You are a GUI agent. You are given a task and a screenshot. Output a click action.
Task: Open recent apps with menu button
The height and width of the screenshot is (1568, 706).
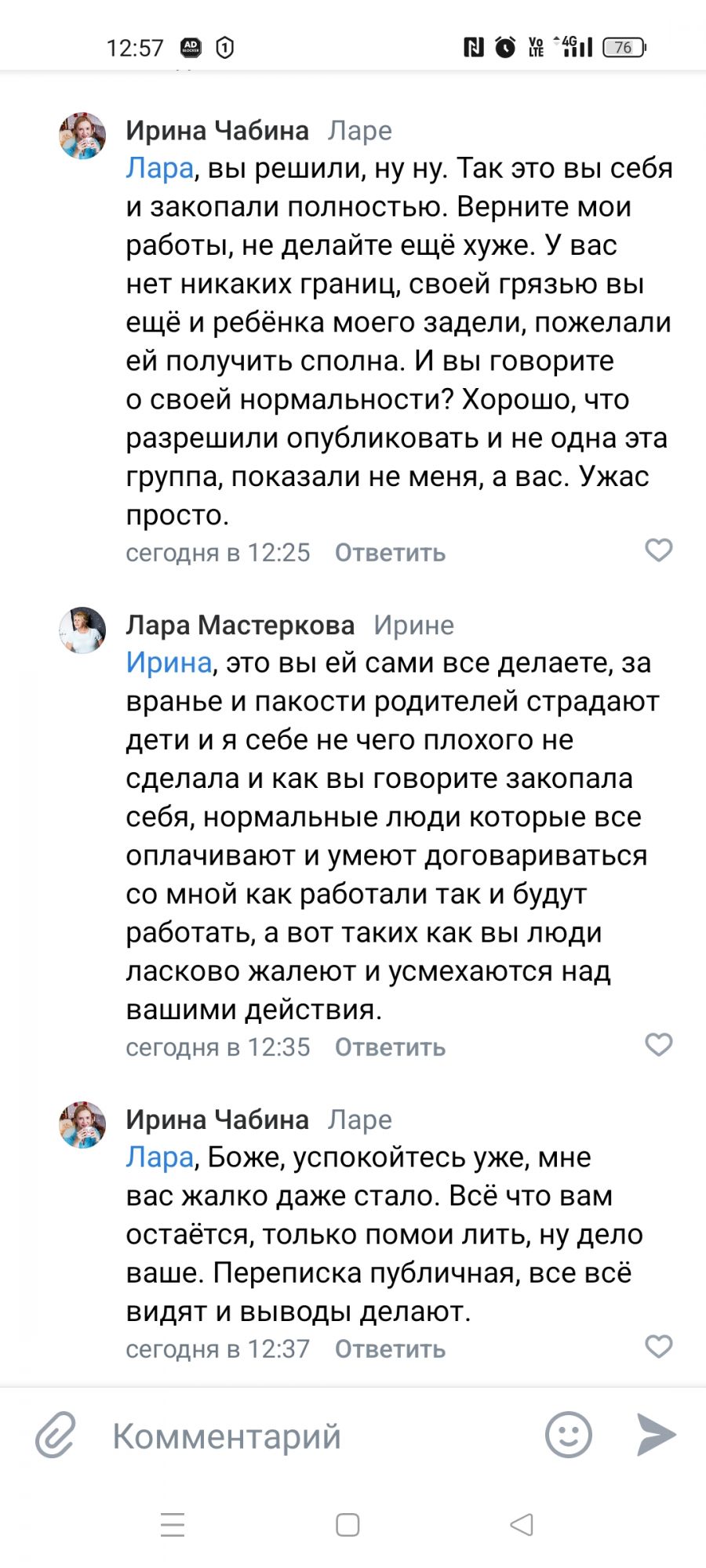[173, 1524]
